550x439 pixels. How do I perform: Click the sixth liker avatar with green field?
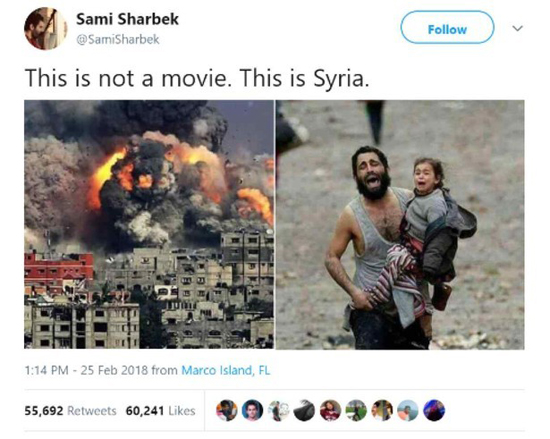(x=356, y=410)
